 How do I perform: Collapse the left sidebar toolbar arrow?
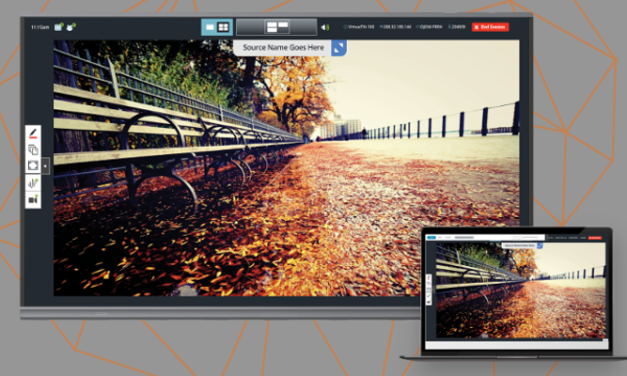point(45,166)
